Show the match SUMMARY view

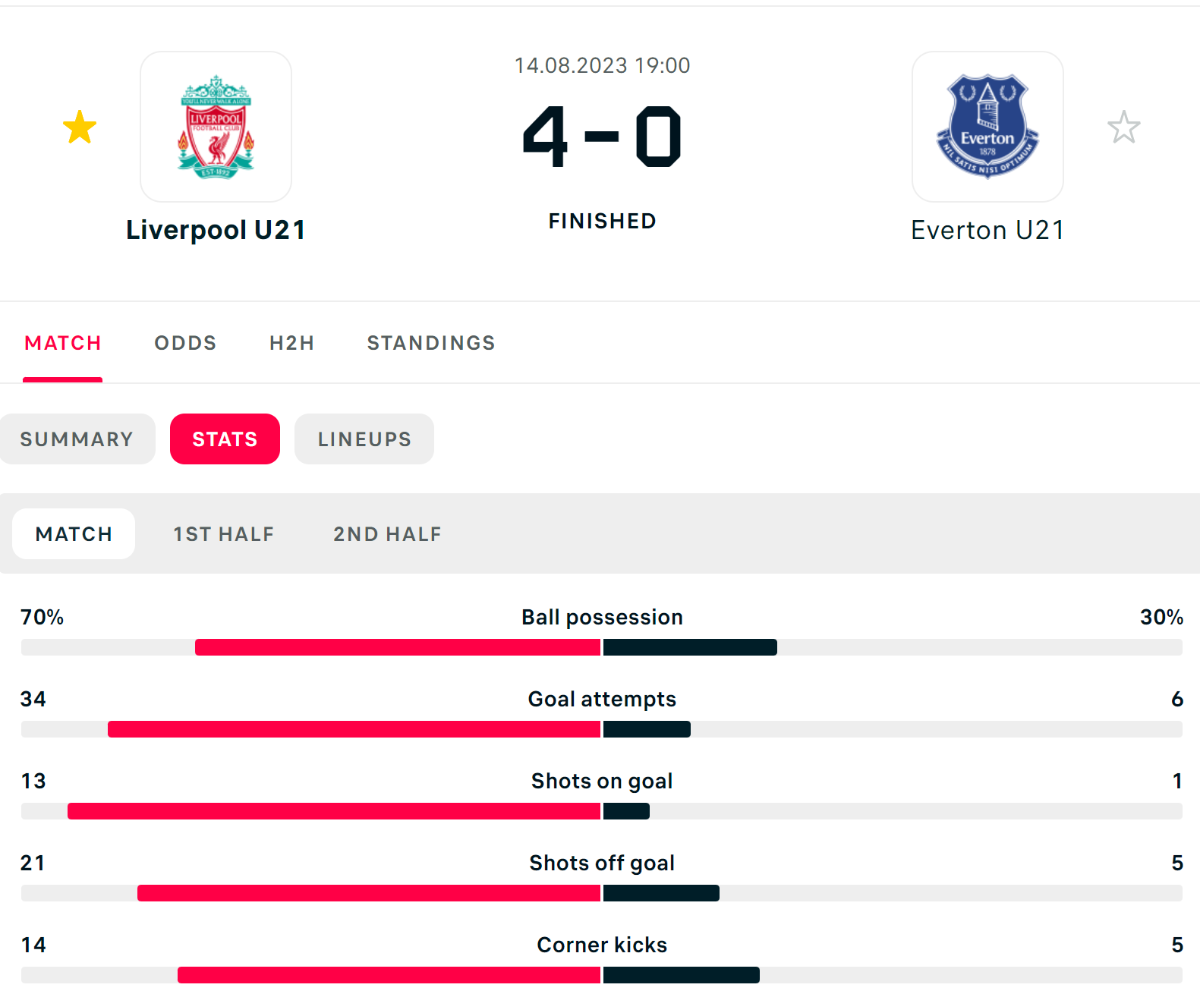tap(77, 439)
